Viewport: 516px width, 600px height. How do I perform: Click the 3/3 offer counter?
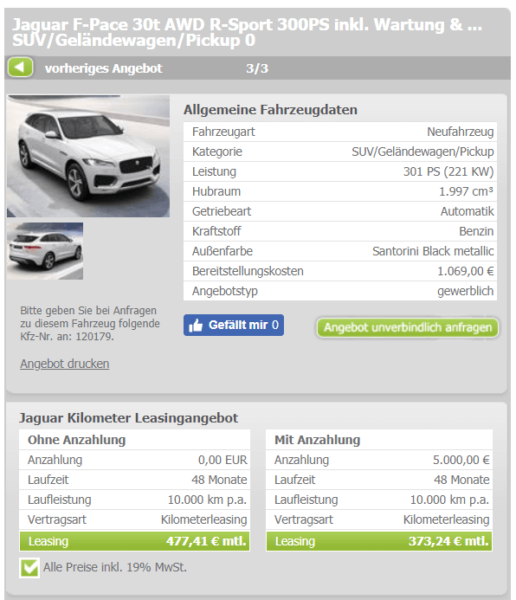(257, 68)
